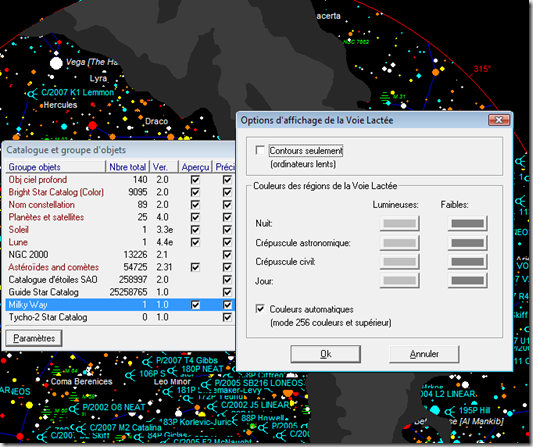Click Annuler to cancel the dialog
This screenshot has height=447, width=533.
424,354
